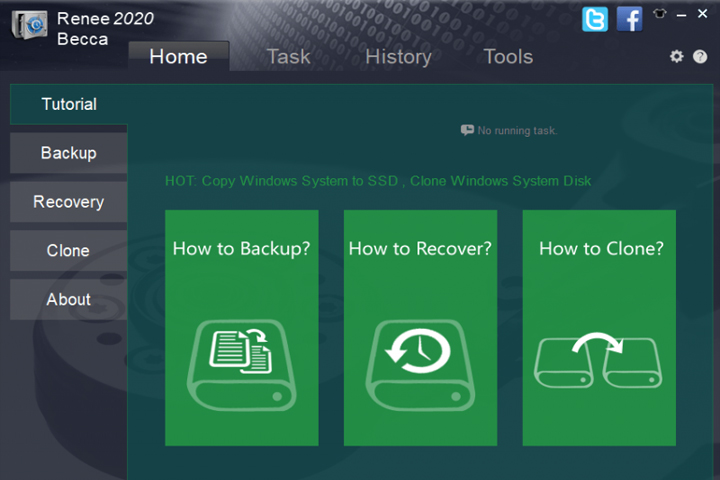Switch to the Task tab

[x=288, y=57]
